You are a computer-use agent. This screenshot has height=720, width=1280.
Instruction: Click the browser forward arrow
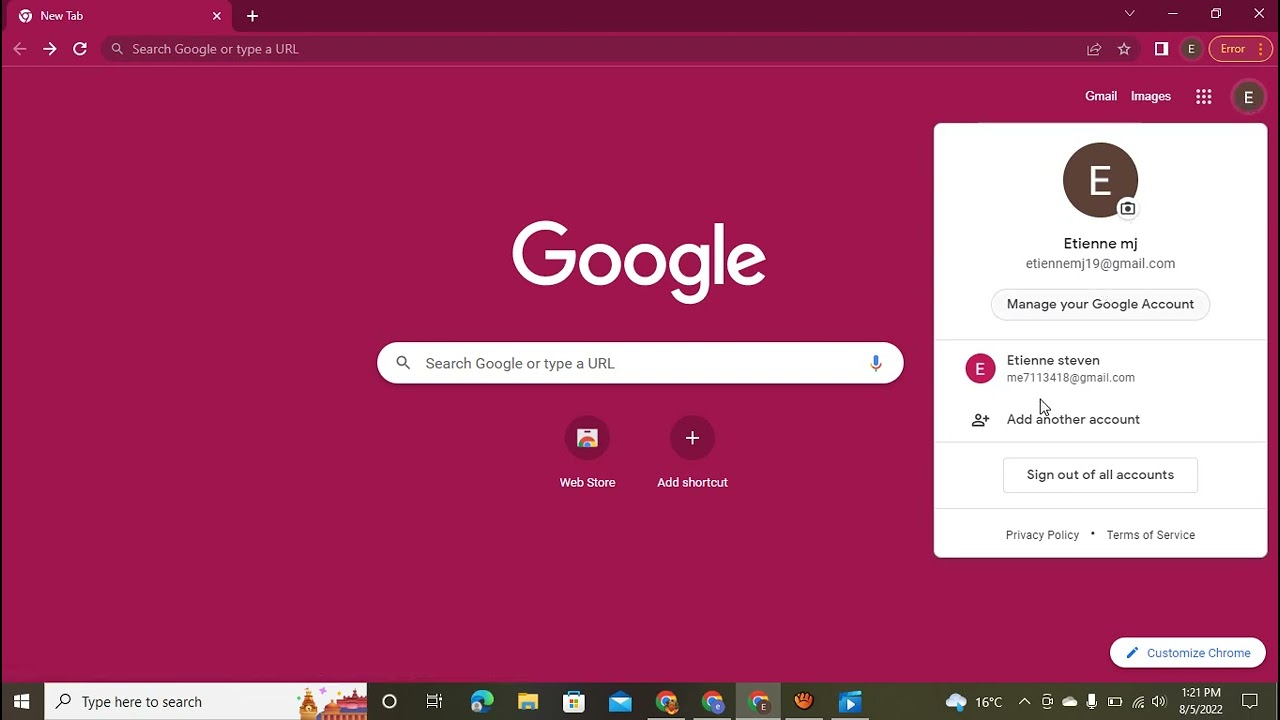pos(50,49)
